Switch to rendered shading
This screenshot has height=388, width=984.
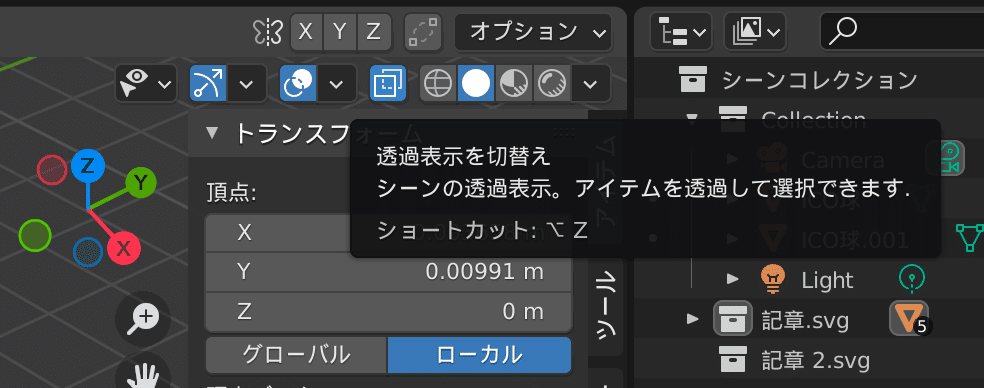tap(551, 84)
